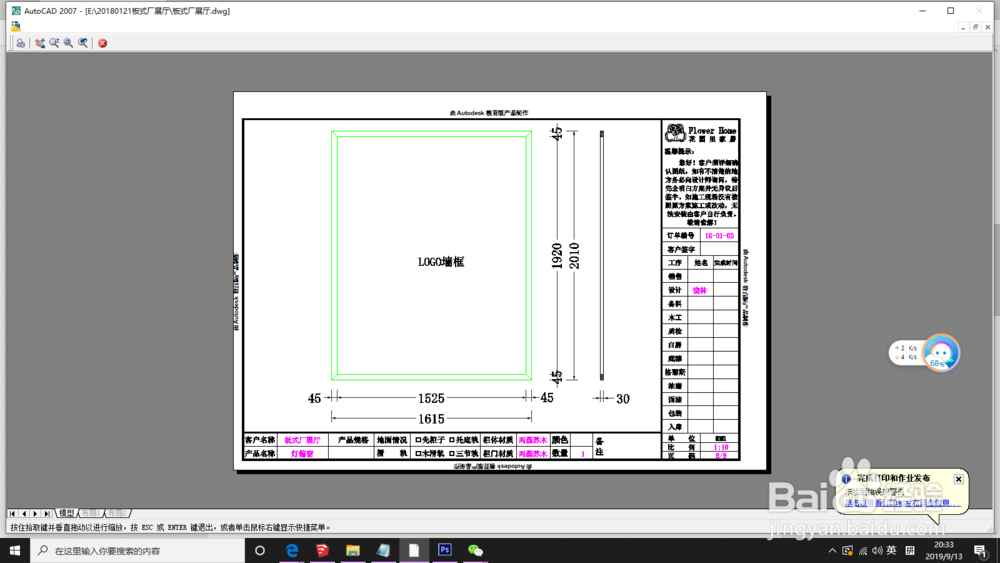Select the Pan hand tool
This screenshot has width=1000, height=563.
[x=40, y=43]
